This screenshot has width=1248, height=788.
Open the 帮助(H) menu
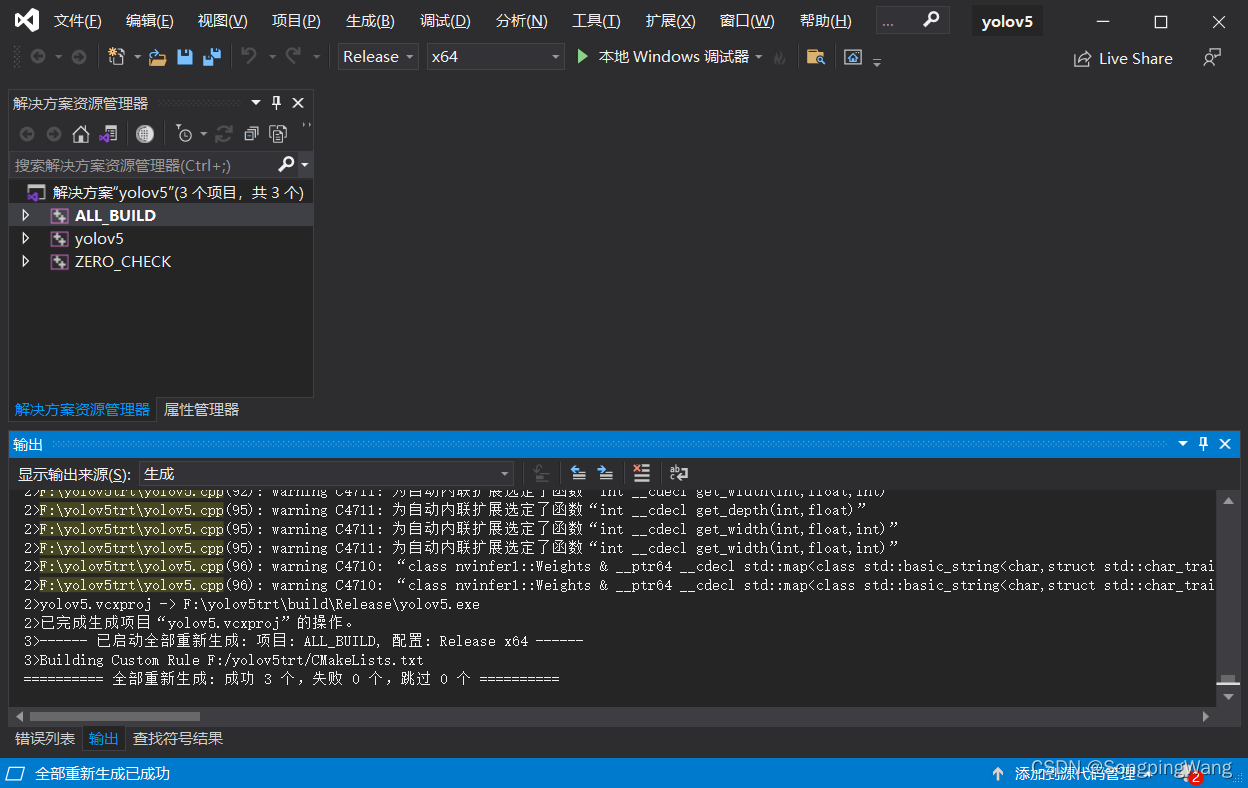pos(826,21)
